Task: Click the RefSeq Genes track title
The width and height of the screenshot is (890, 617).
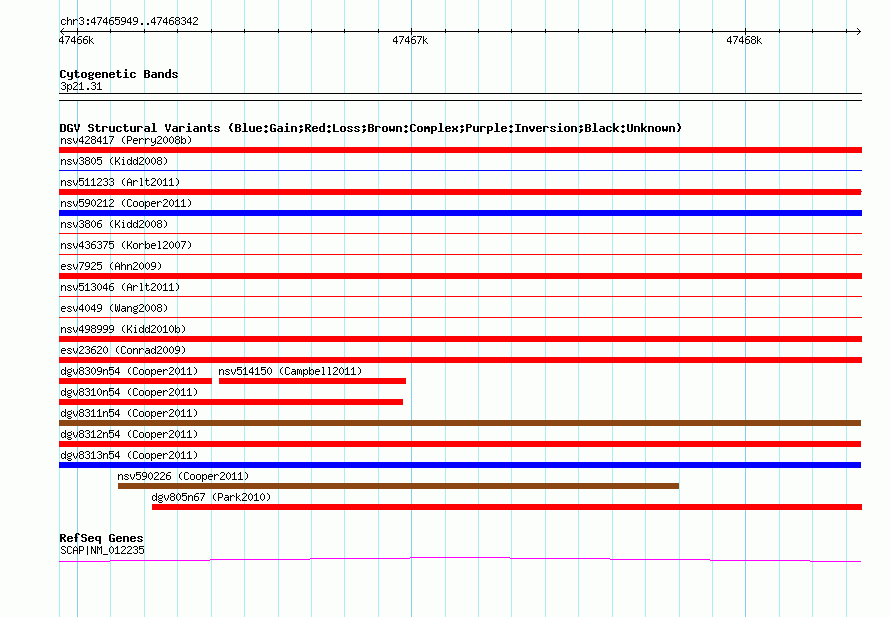Action: (101, 538)
